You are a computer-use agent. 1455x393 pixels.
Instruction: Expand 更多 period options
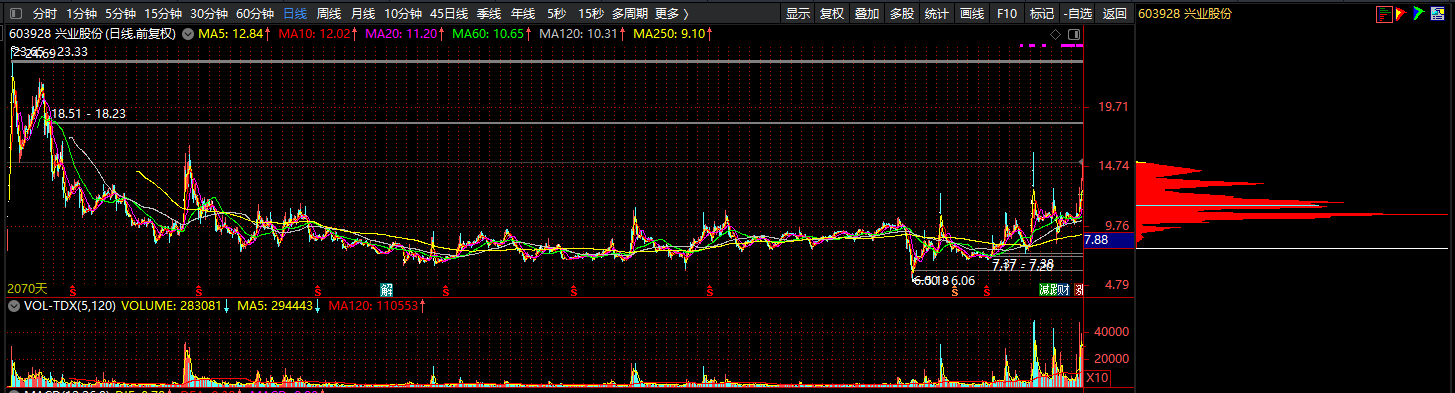pos(672,14)
